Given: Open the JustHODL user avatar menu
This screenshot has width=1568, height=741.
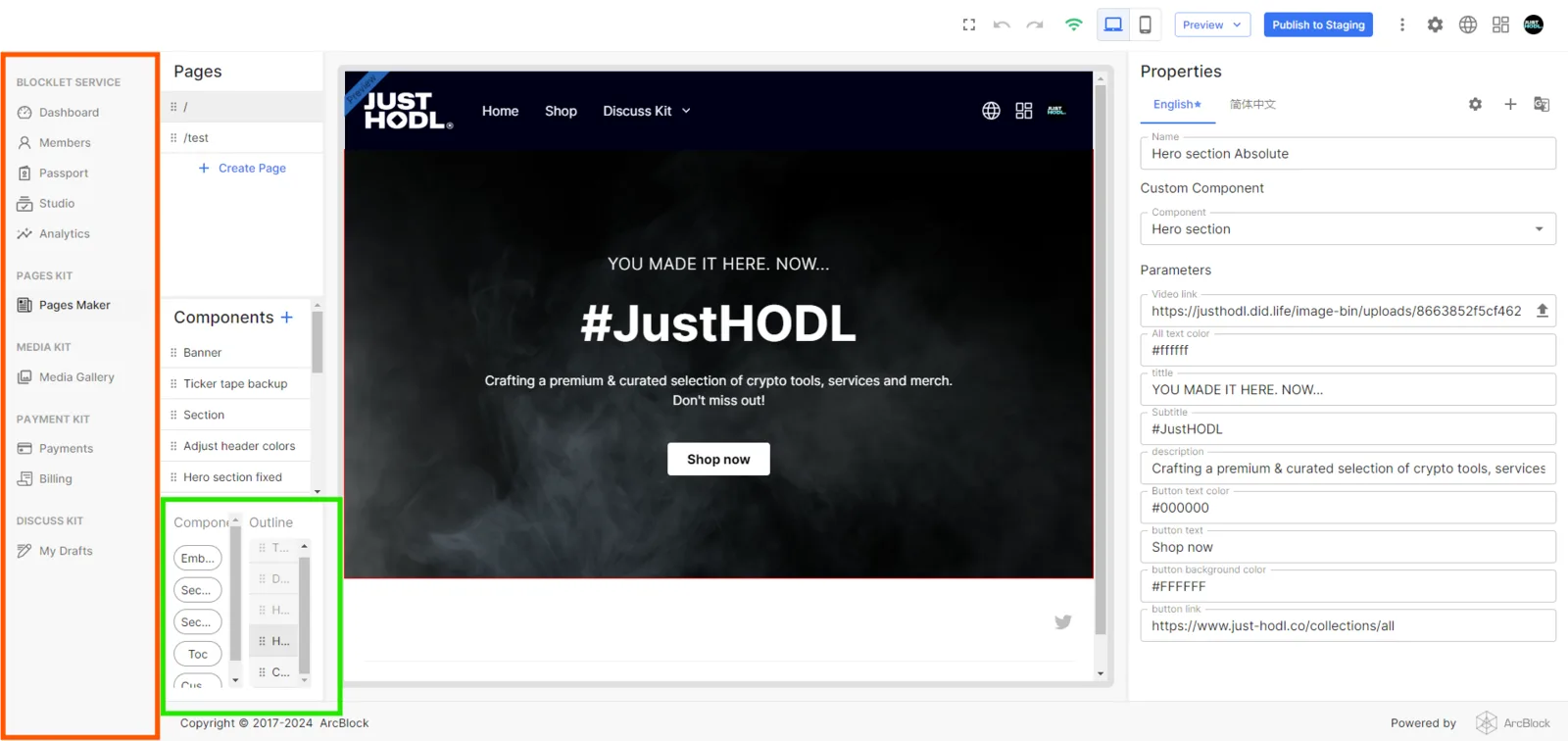Looking at the screenshot, I should click(x=1534, y=25).
